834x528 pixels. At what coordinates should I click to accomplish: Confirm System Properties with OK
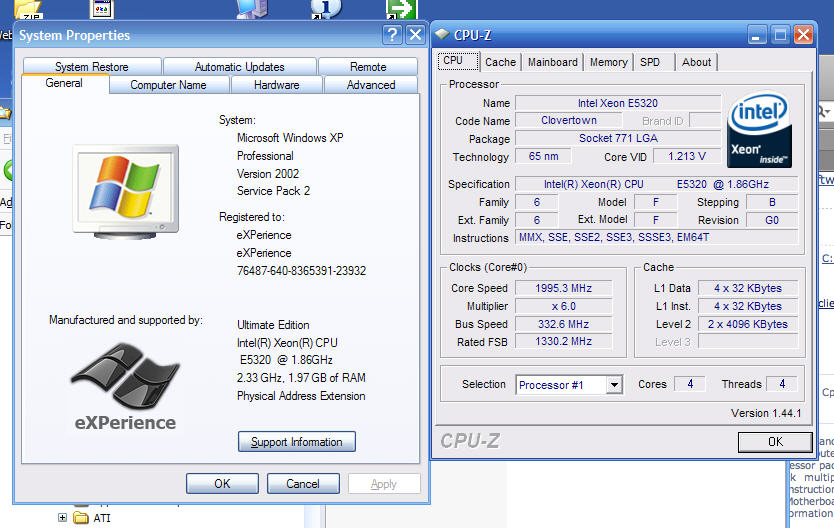point(222,484)
